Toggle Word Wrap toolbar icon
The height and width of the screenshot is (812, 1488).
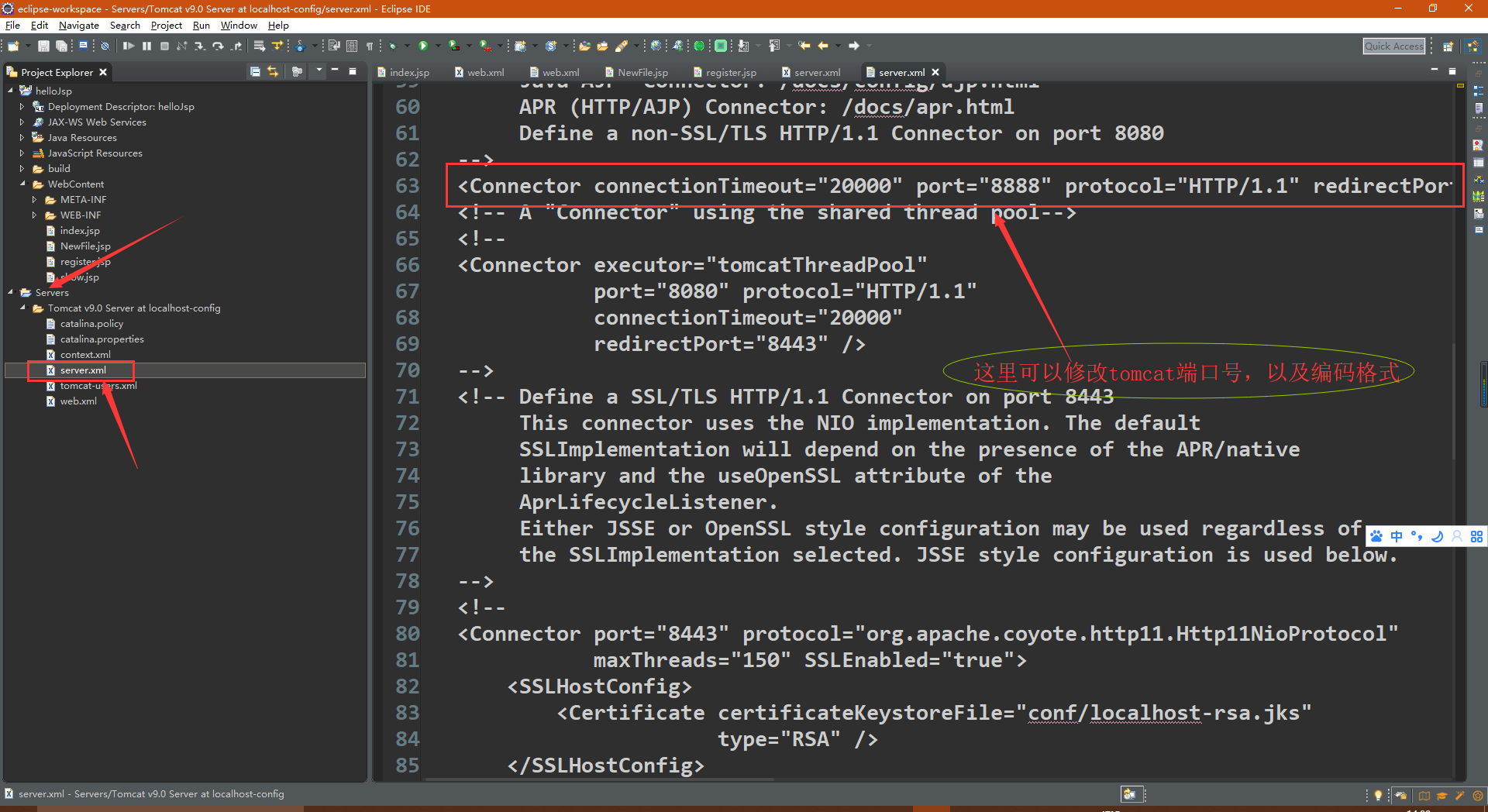333,46
